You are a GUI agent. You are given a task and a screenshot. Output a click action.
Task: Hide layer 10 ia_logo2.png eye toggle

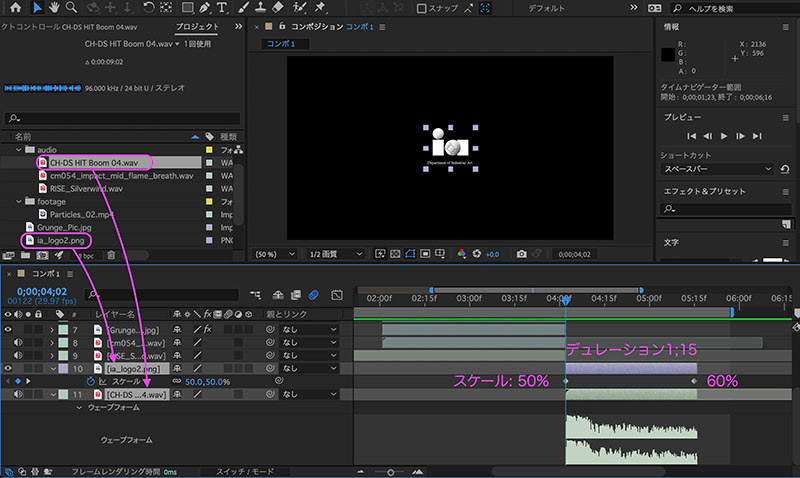[x=8, y=368]
